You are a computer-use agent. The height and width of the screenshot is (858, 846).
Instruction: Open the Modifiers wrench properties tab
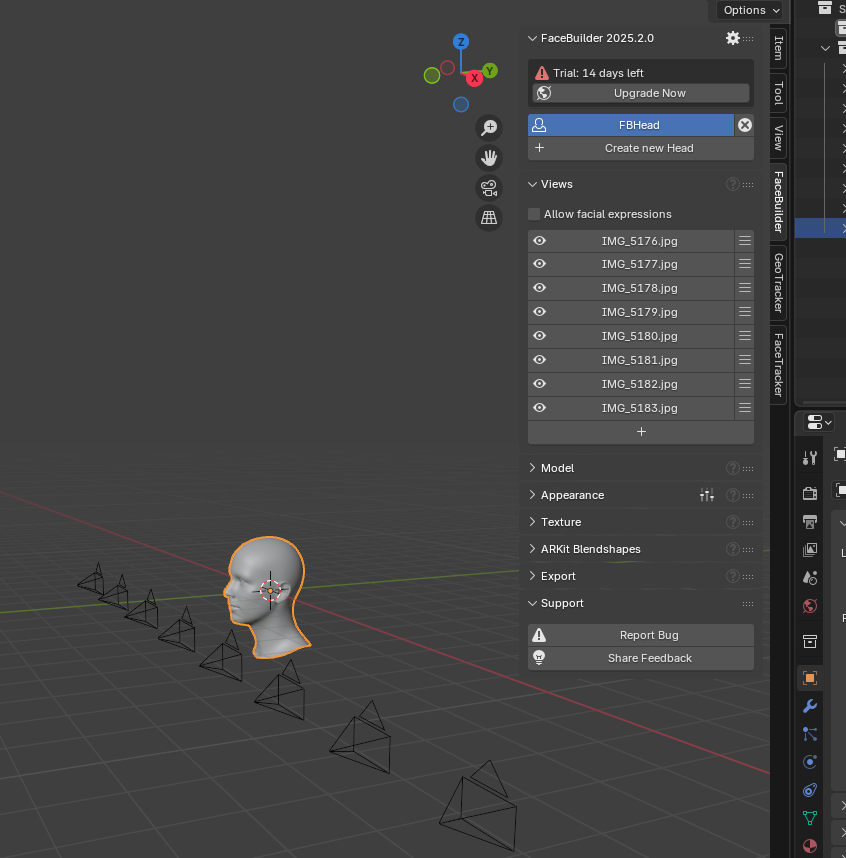tap(810, 706)
